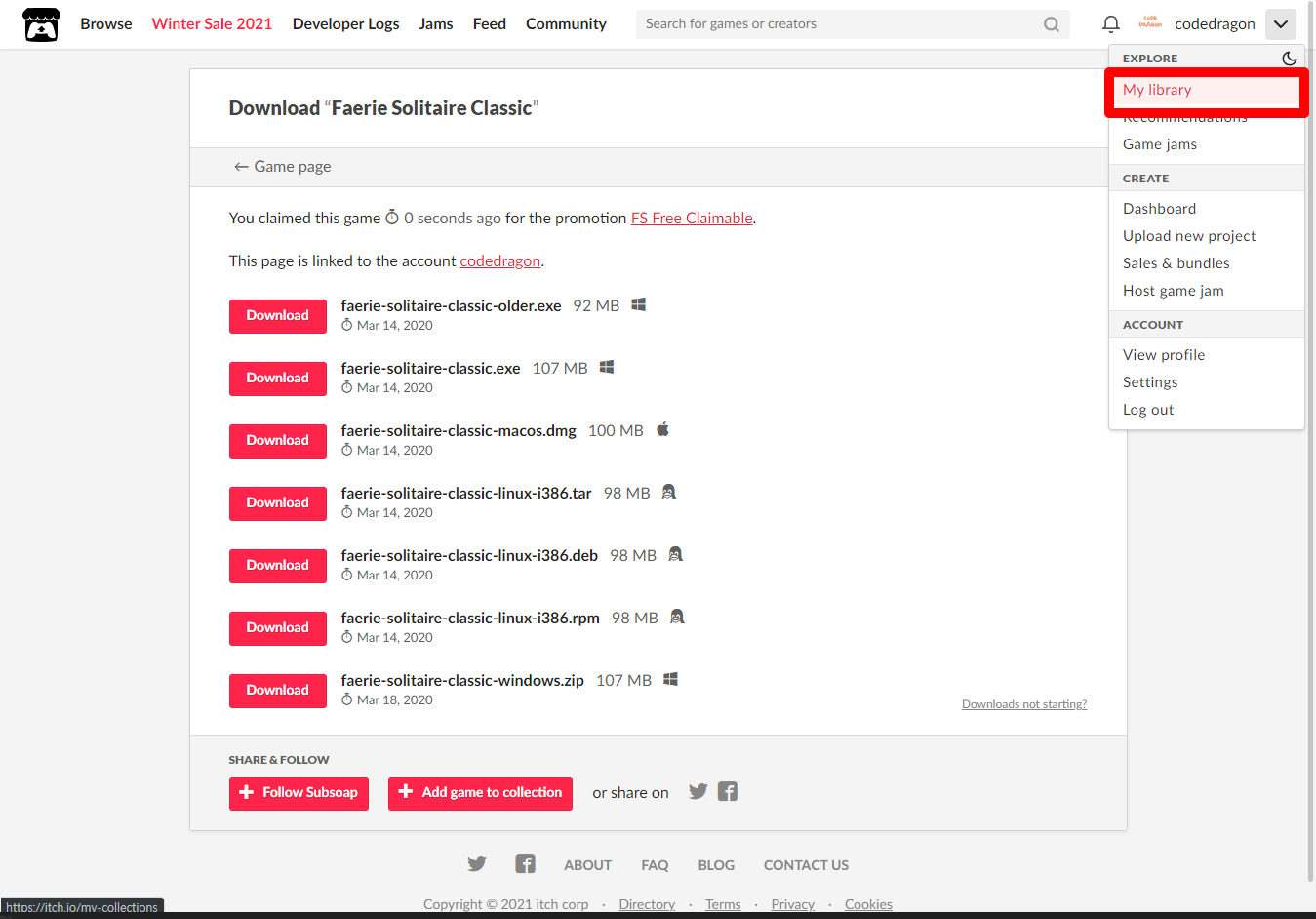Viewport: 1316px width, 919px height.
Task: Open Feed in navigation
Action: pyautogui.click(x=490, y=24)
